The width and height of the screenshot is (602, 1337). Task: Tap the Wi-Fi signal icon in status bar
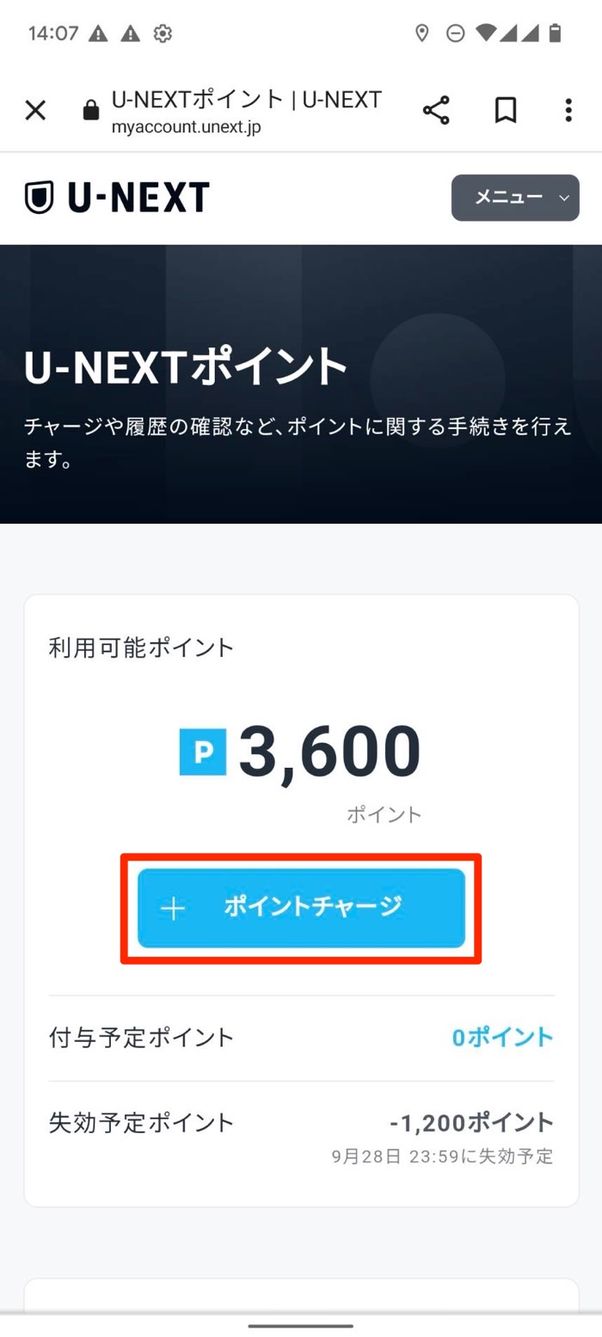coord(484,33)
